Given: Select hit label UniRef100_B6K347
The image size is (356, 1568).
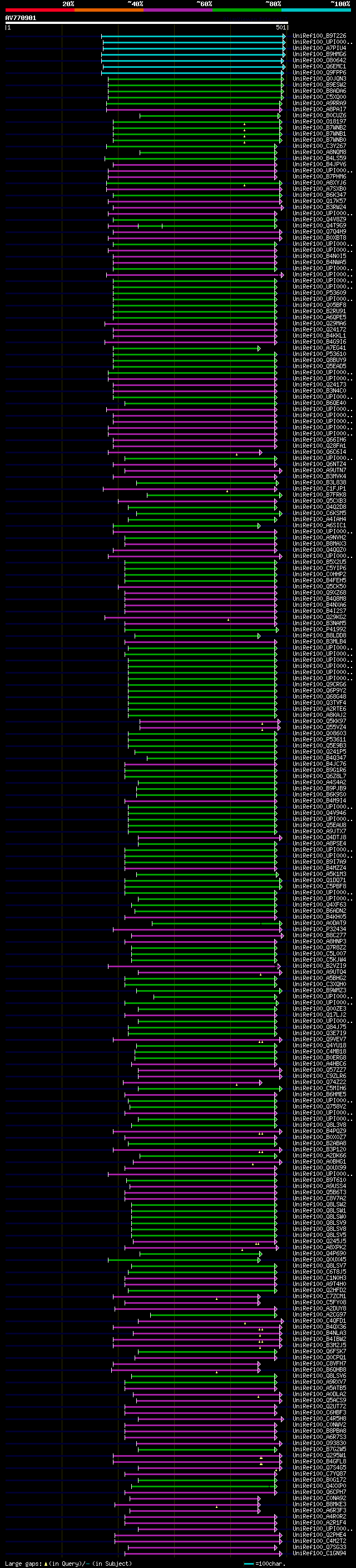Looking at the screenshot, I should tap(319, 195).
